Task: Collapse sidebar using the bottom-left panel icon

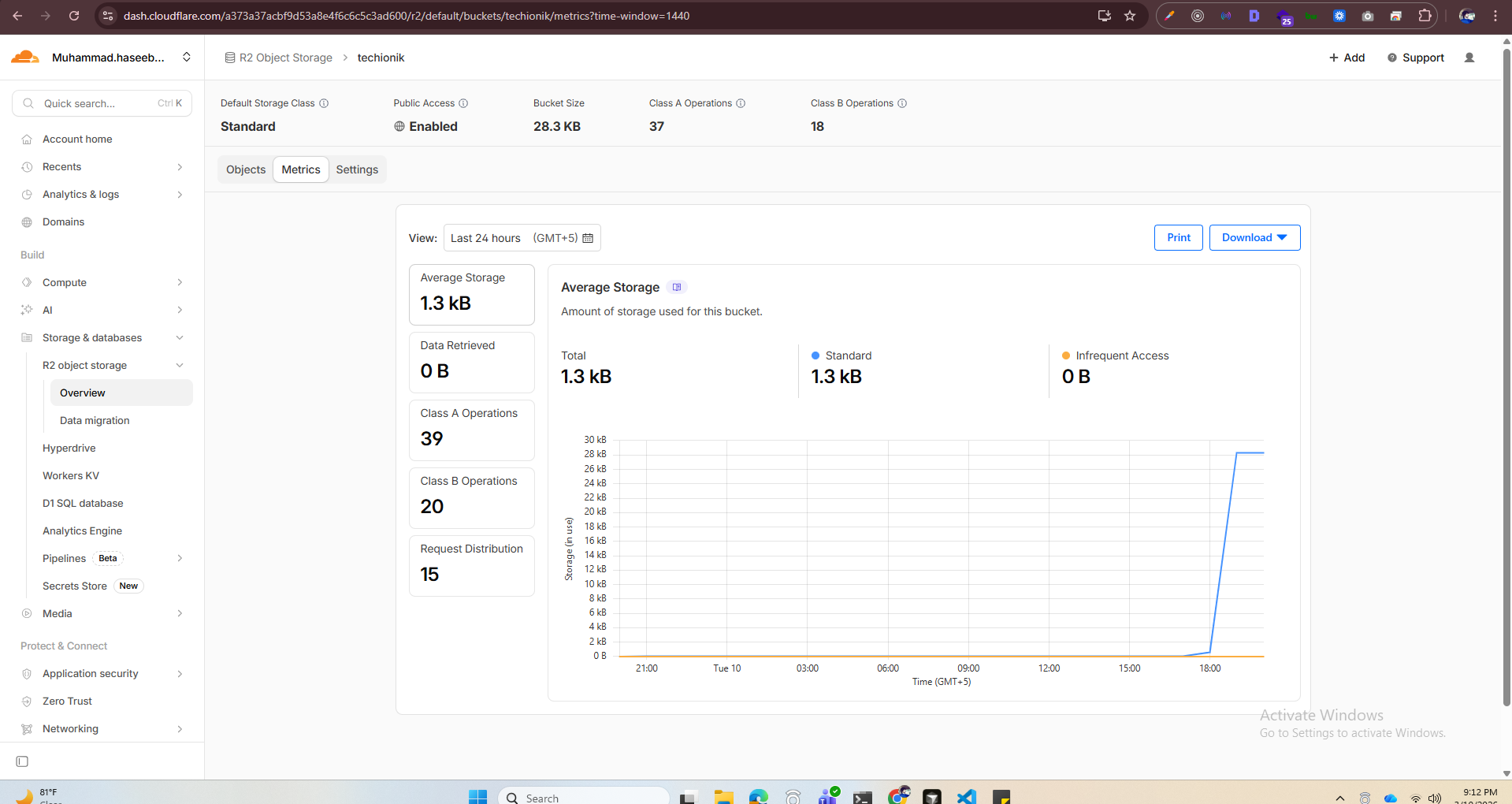Action: click(22, 761)
